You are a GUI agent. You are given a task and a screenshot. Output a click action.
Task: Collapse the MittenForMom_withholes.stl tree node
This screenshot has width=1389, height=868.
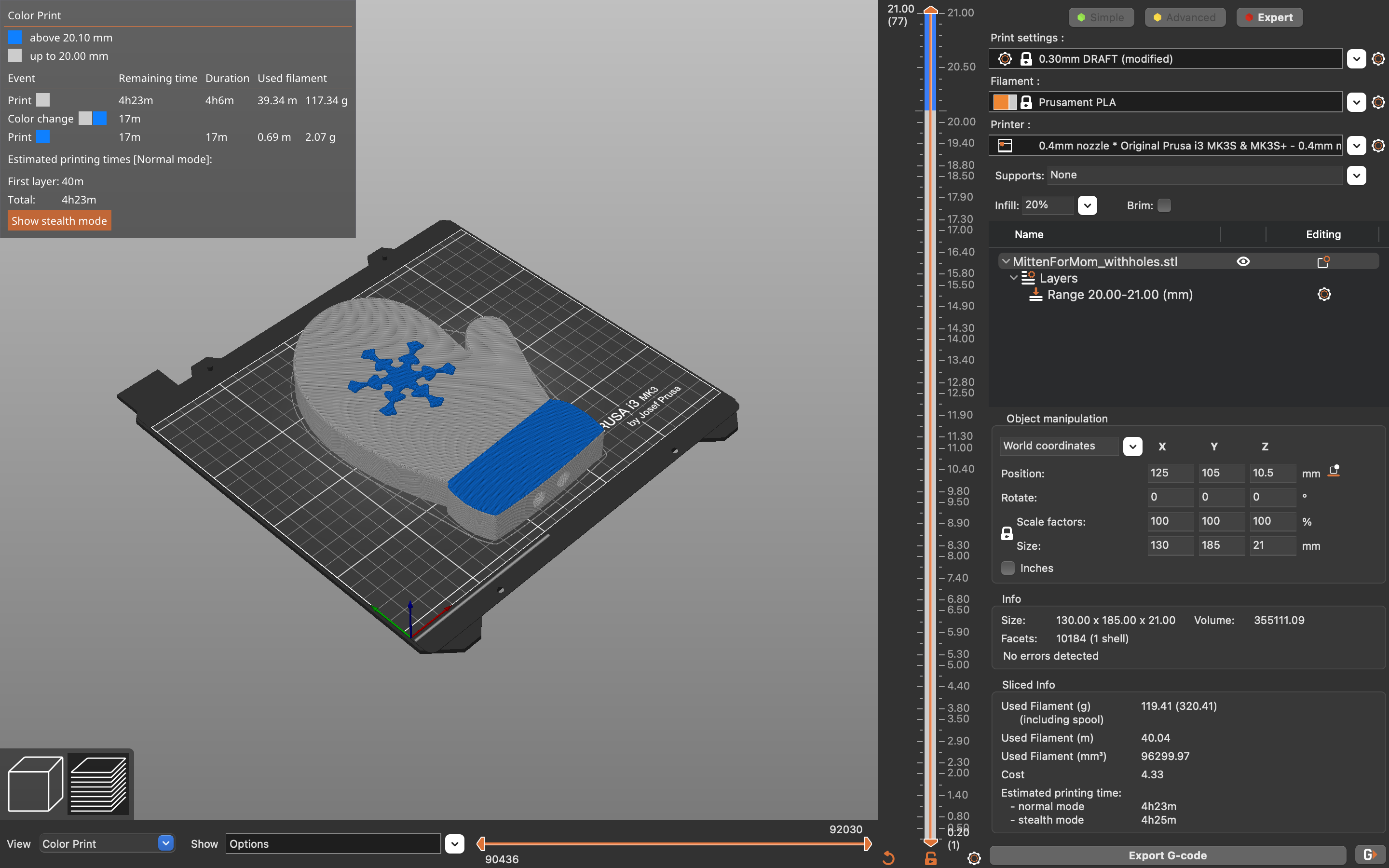point(1006,261)
